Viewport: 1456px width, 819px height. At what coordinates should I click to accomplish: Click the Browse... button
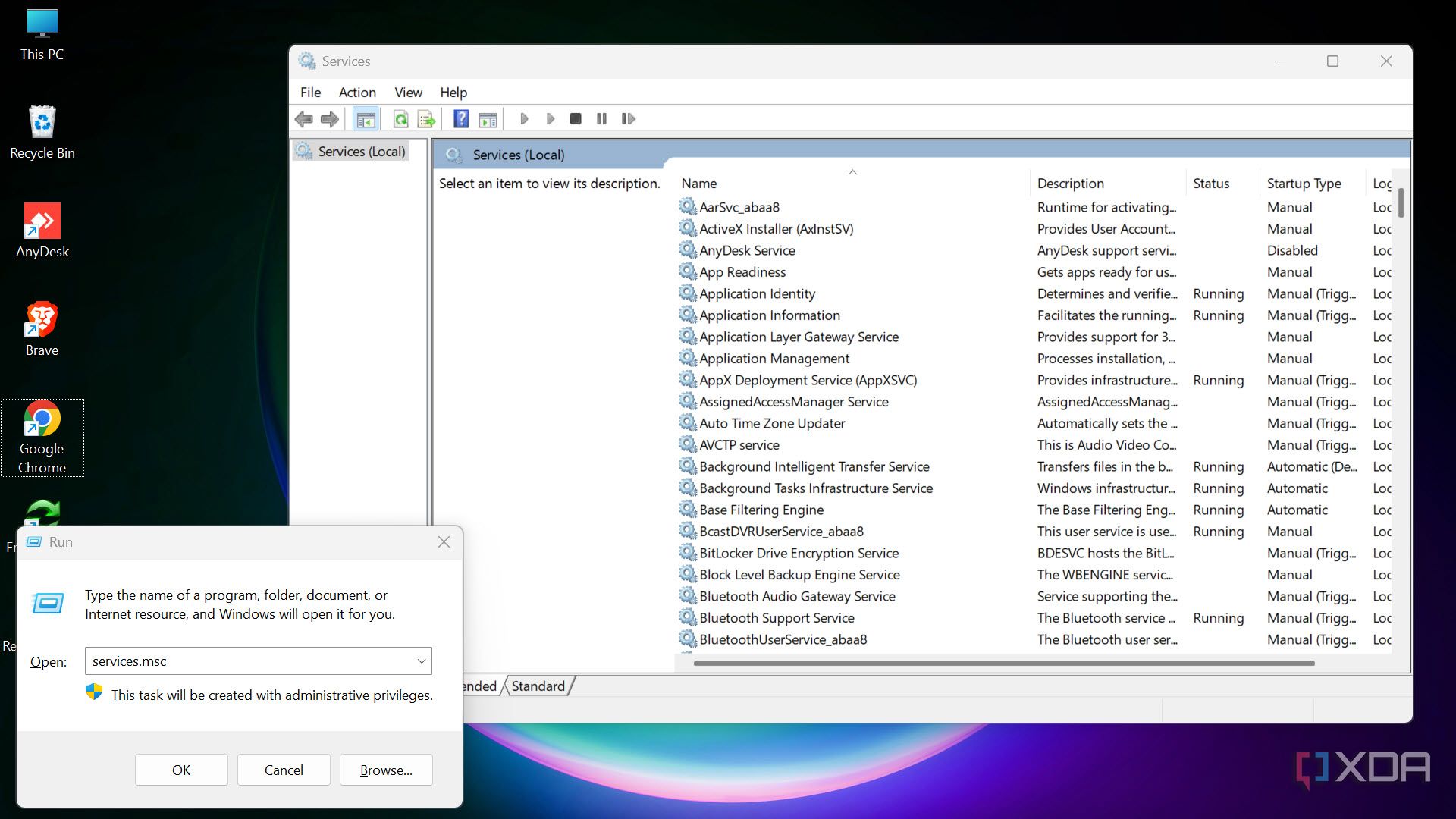tap(386, 770)
